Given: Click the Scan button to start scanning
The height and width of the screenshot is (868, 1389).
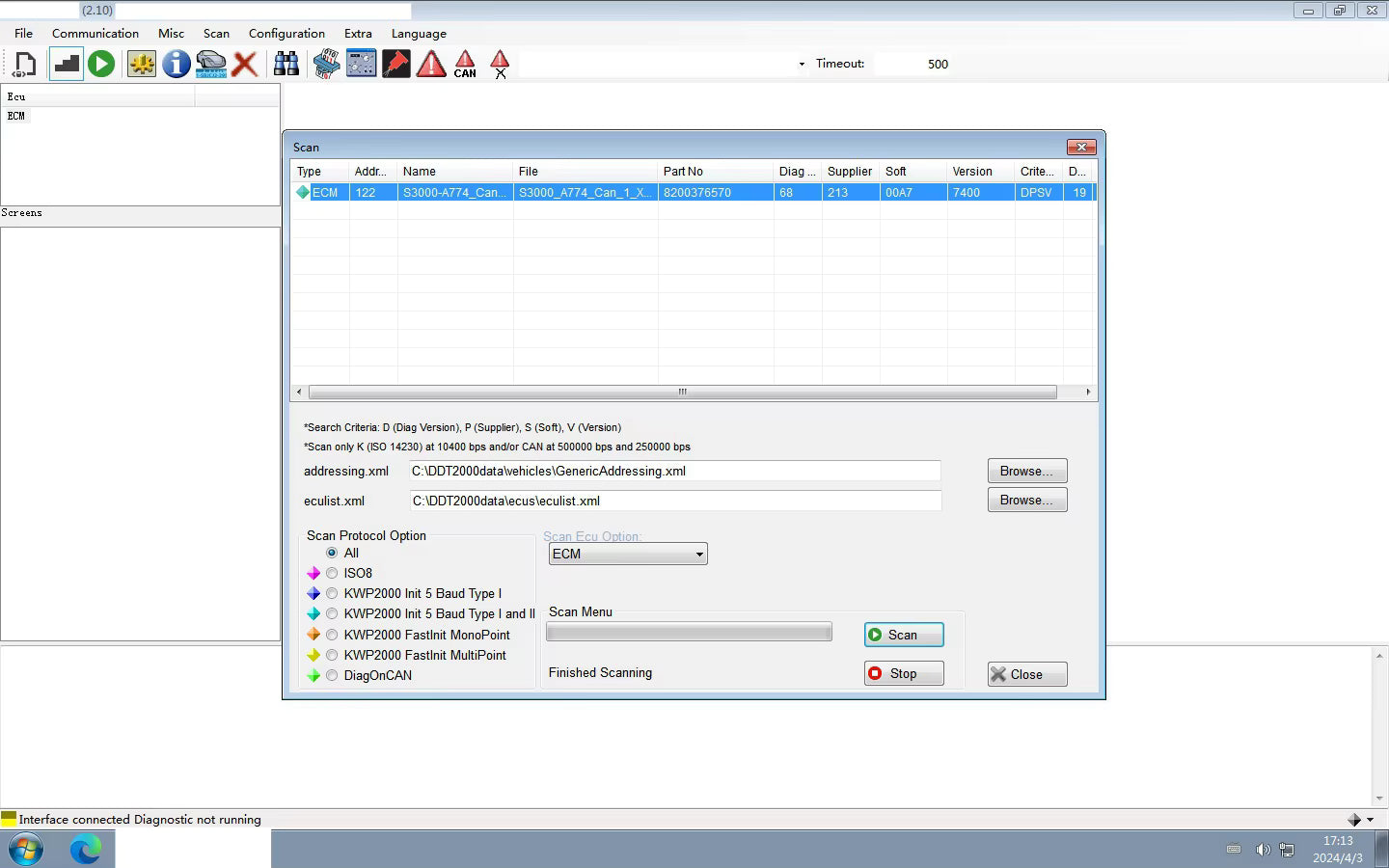Looking at the screenshot, I should [904, 635].
